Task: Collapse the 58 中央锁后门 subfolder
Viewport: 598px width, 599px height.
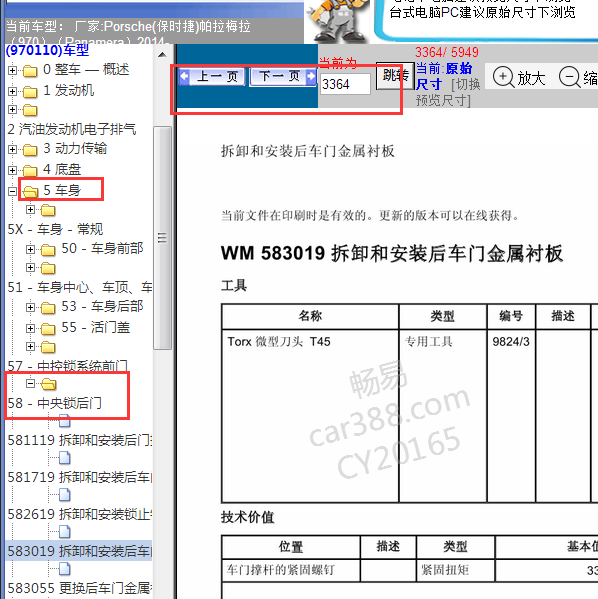Action: (30, 383)
